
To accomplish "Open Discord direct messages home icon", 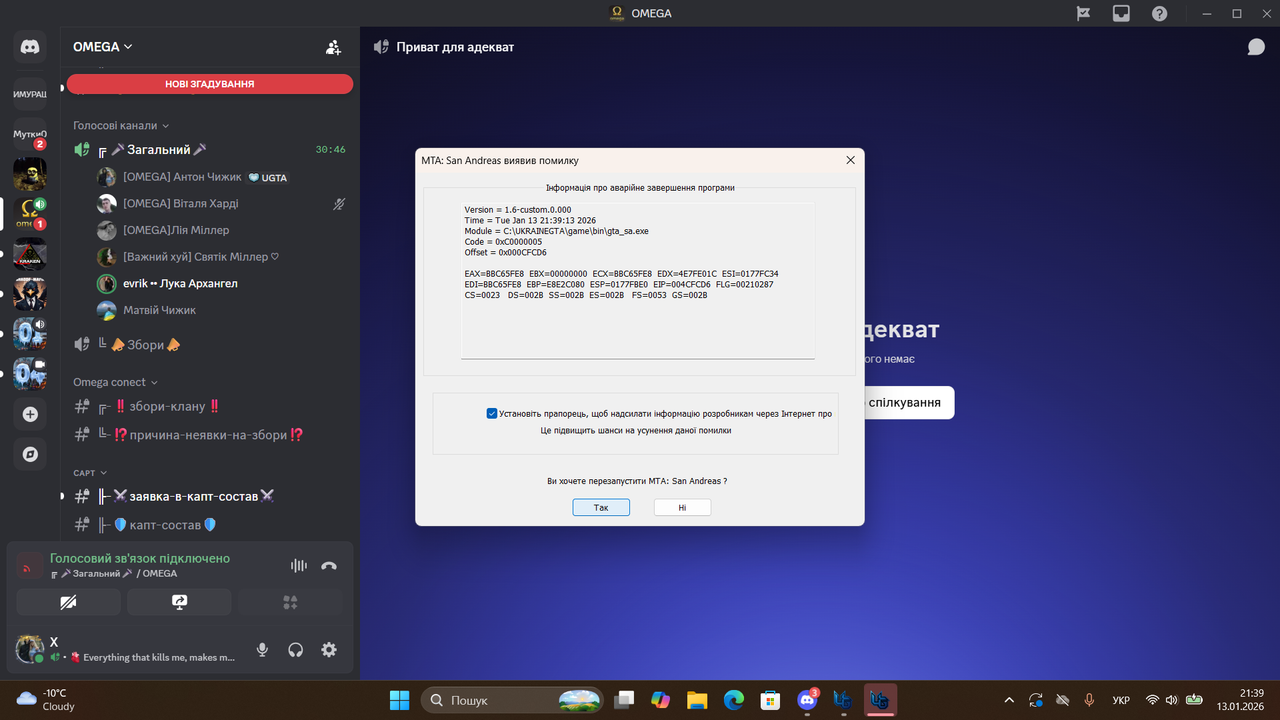I will click(x=30, y=47).
